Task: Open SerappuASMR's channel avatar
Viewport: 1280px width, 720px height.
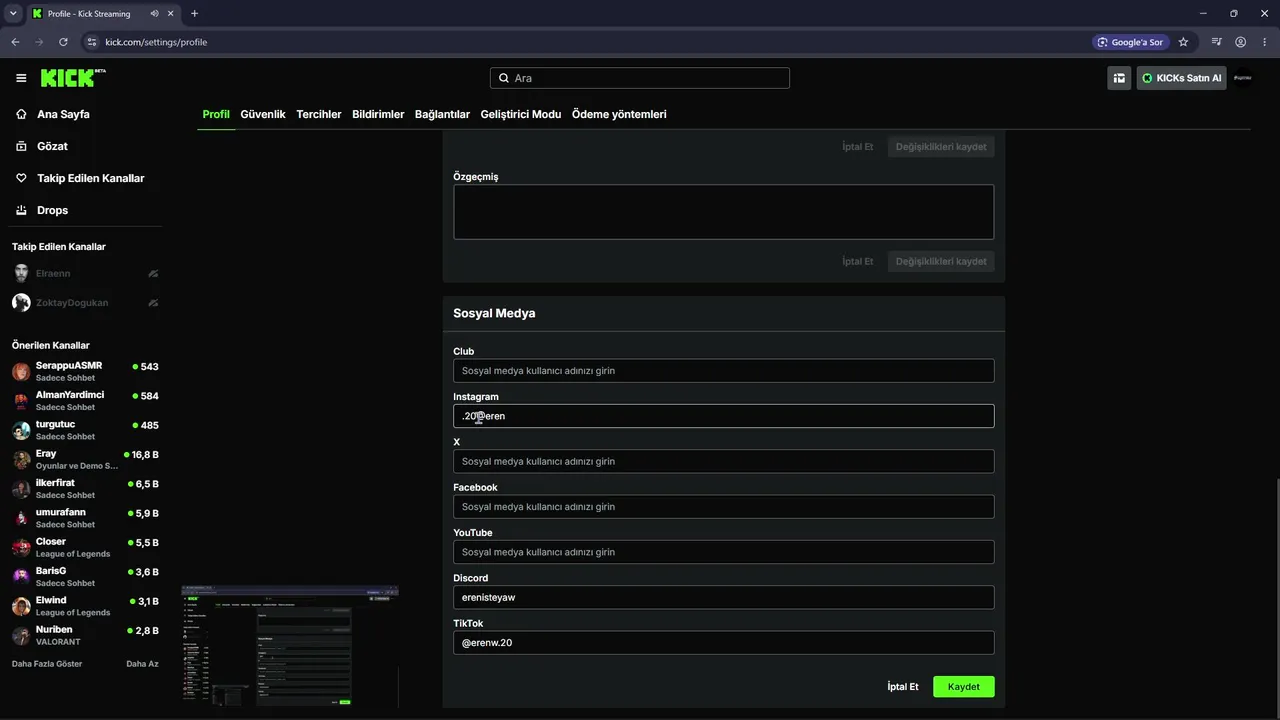Action: (x=21, y=371)
